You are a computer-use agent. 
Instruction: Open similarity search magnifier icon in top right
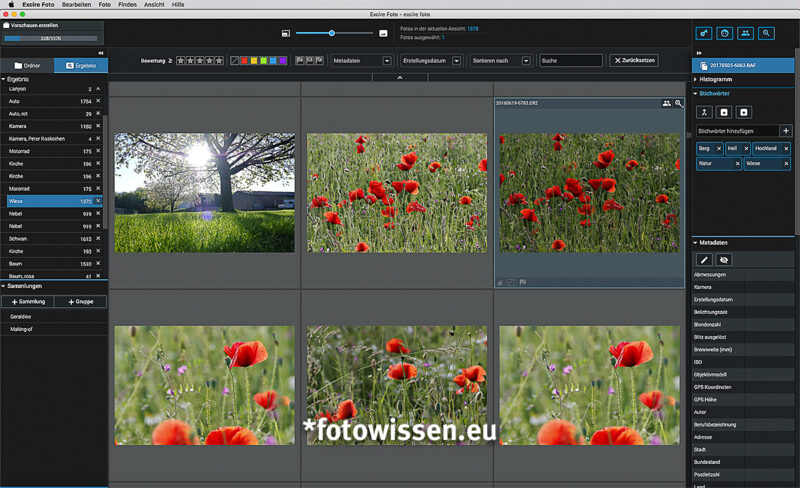(x=766, y=34)
